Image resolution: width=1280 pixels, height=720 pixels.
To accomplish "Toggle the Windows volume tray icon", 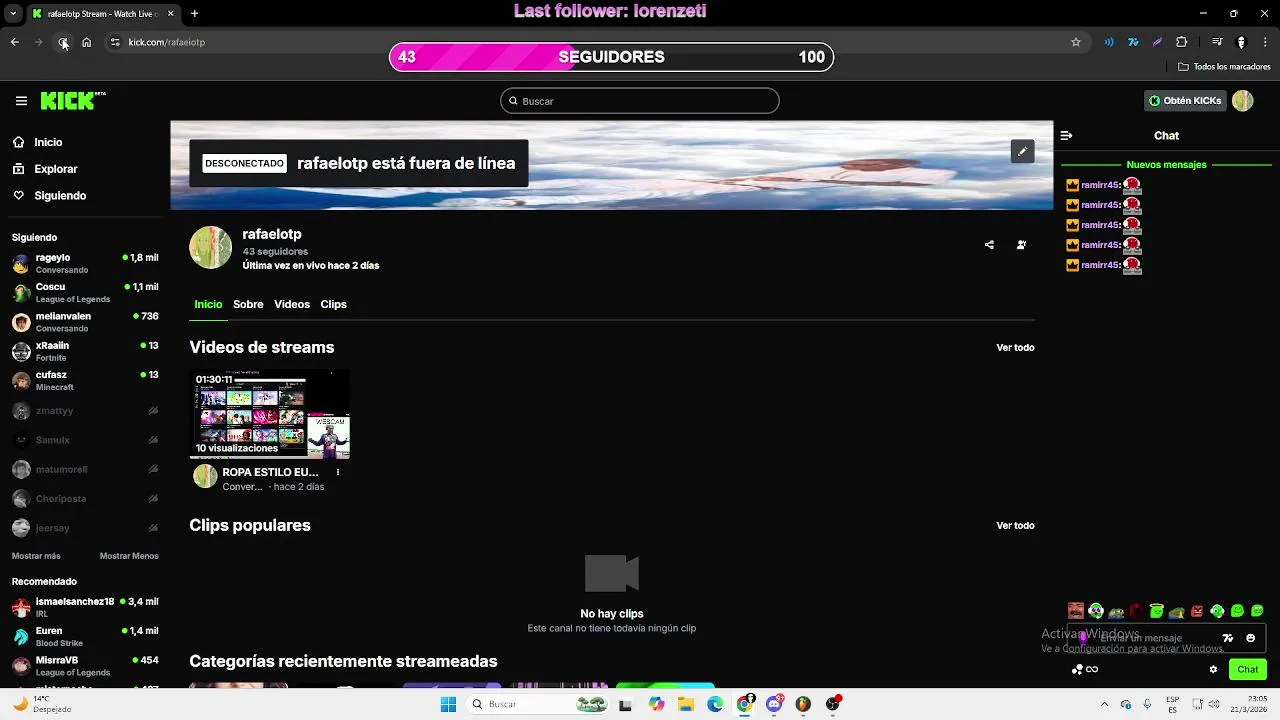I will coord(1213,704).
